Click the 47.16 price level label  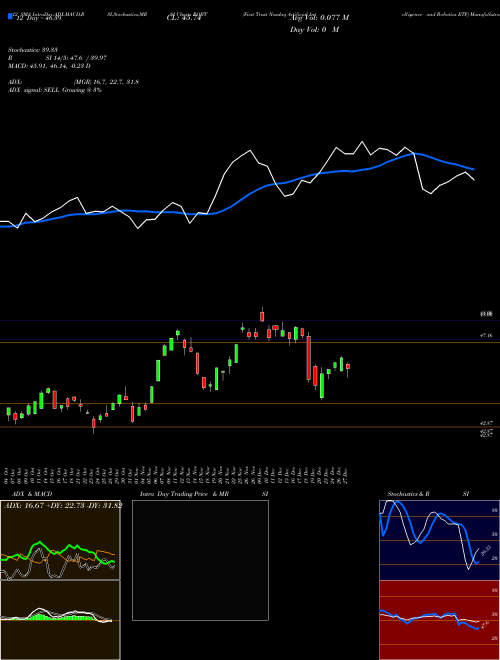coord(486,335)
